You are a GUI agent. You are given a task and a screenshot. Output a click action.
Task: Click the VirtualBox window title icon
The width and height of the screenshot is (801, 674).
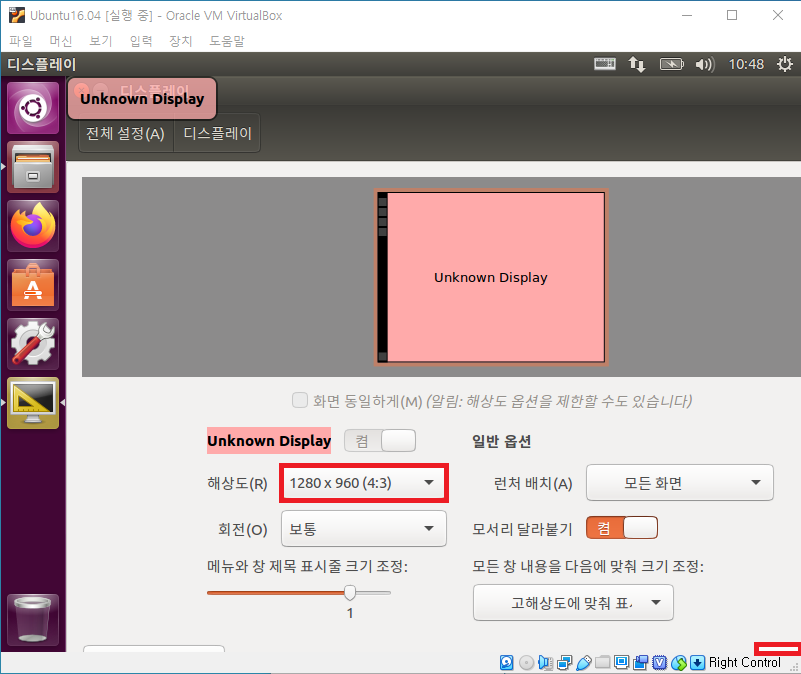click(17, 15)
